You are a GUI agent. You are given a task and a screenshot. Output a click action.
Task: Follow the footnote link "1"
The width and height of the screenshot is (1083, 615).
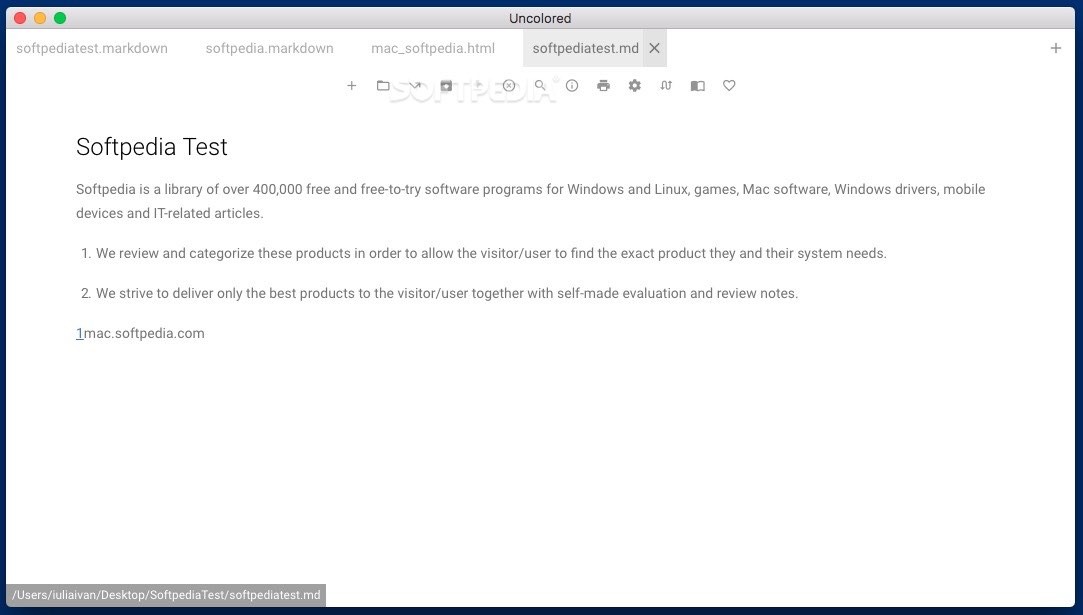(x=79, y=333)
